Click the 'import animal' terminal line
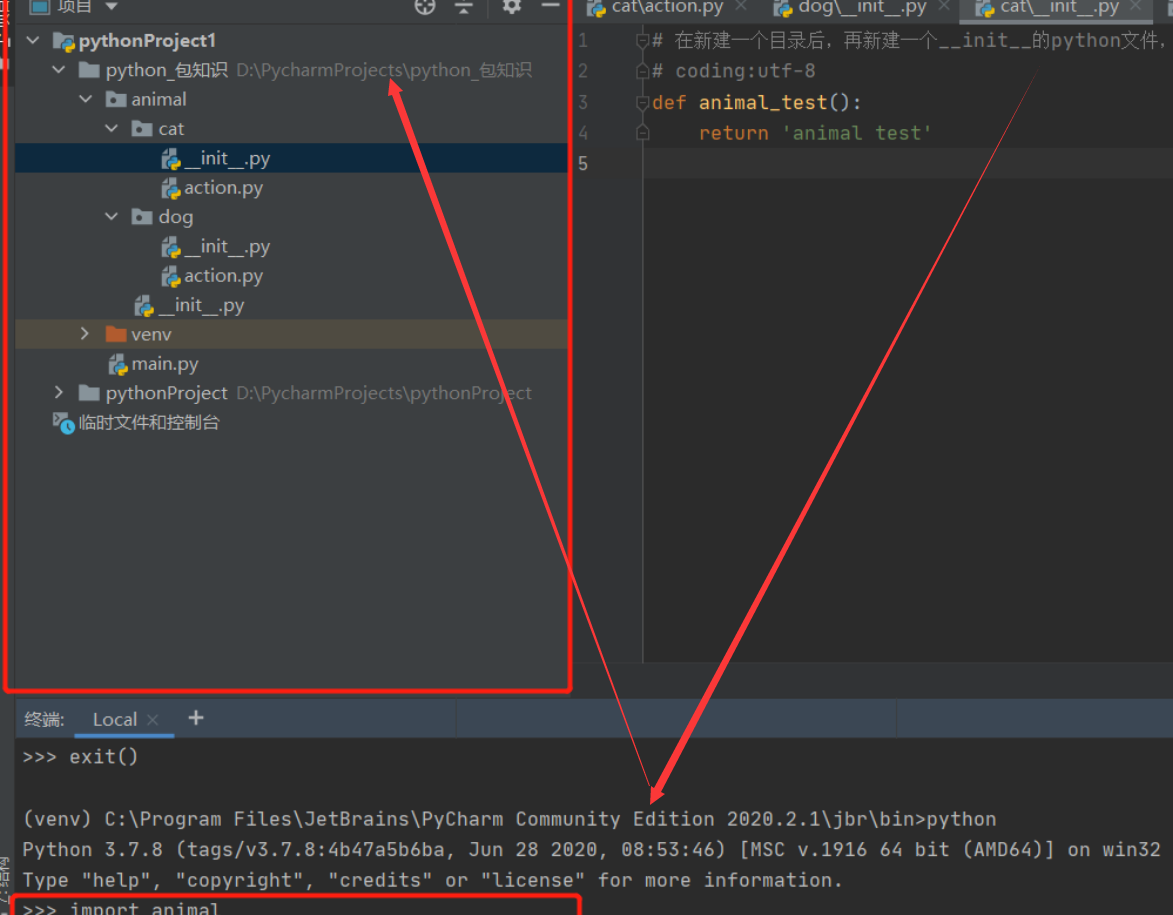1173x915 pixels. [121, 908]
